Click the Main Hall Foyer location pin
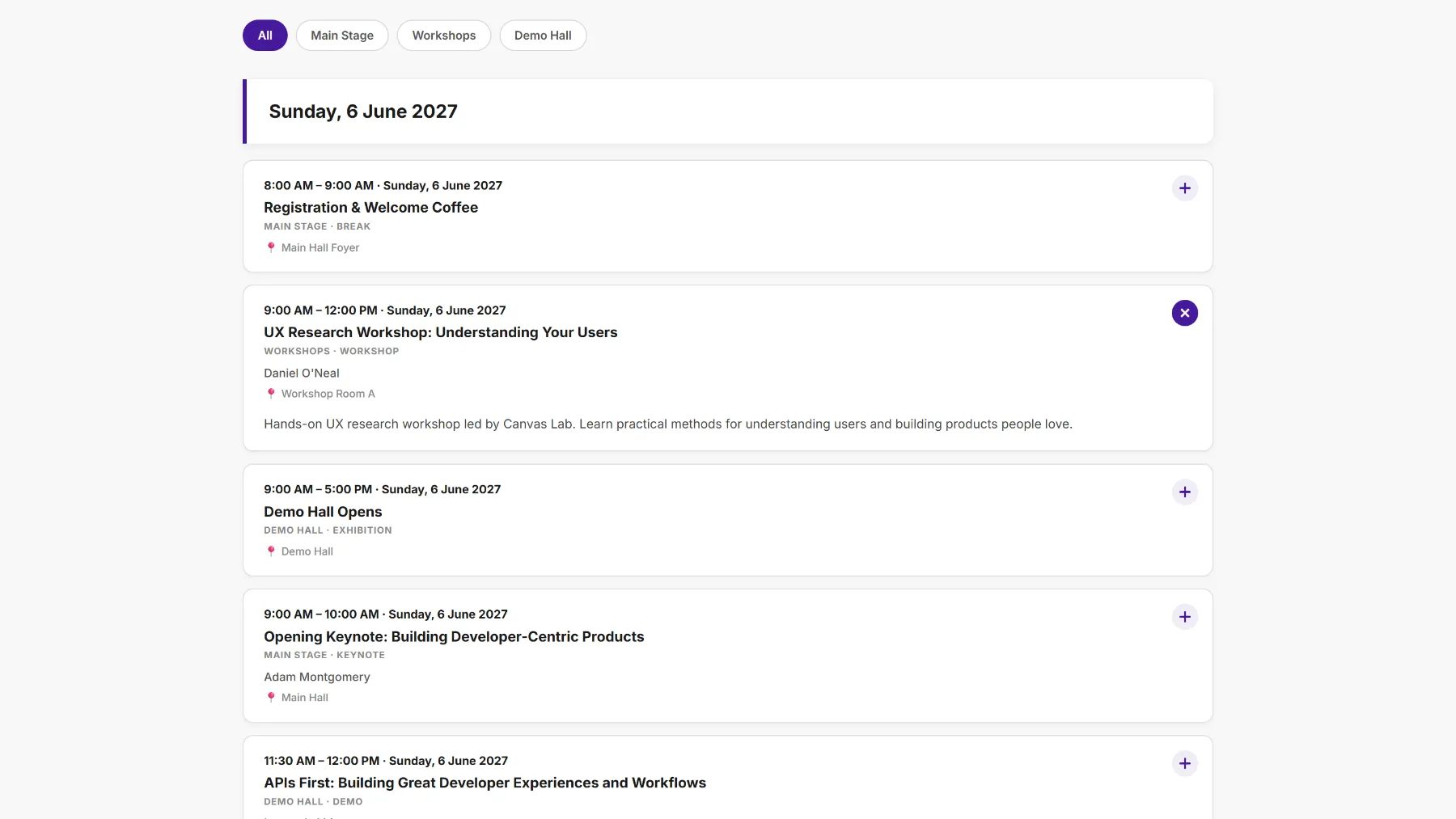The image size is (1456, 819). (271, 247)
